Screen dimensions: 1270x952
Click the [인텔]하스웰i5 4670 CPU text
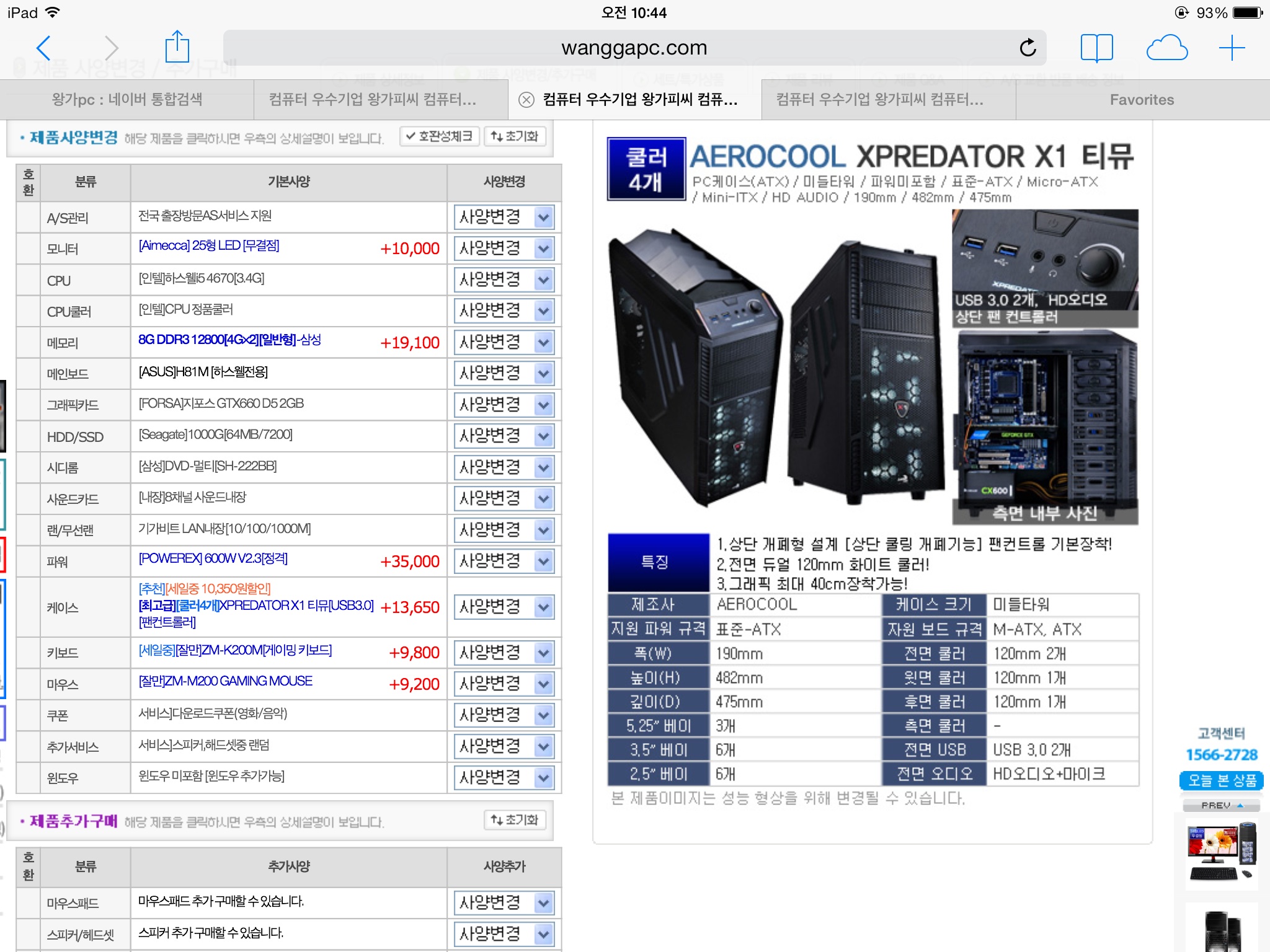pos(202,278)
